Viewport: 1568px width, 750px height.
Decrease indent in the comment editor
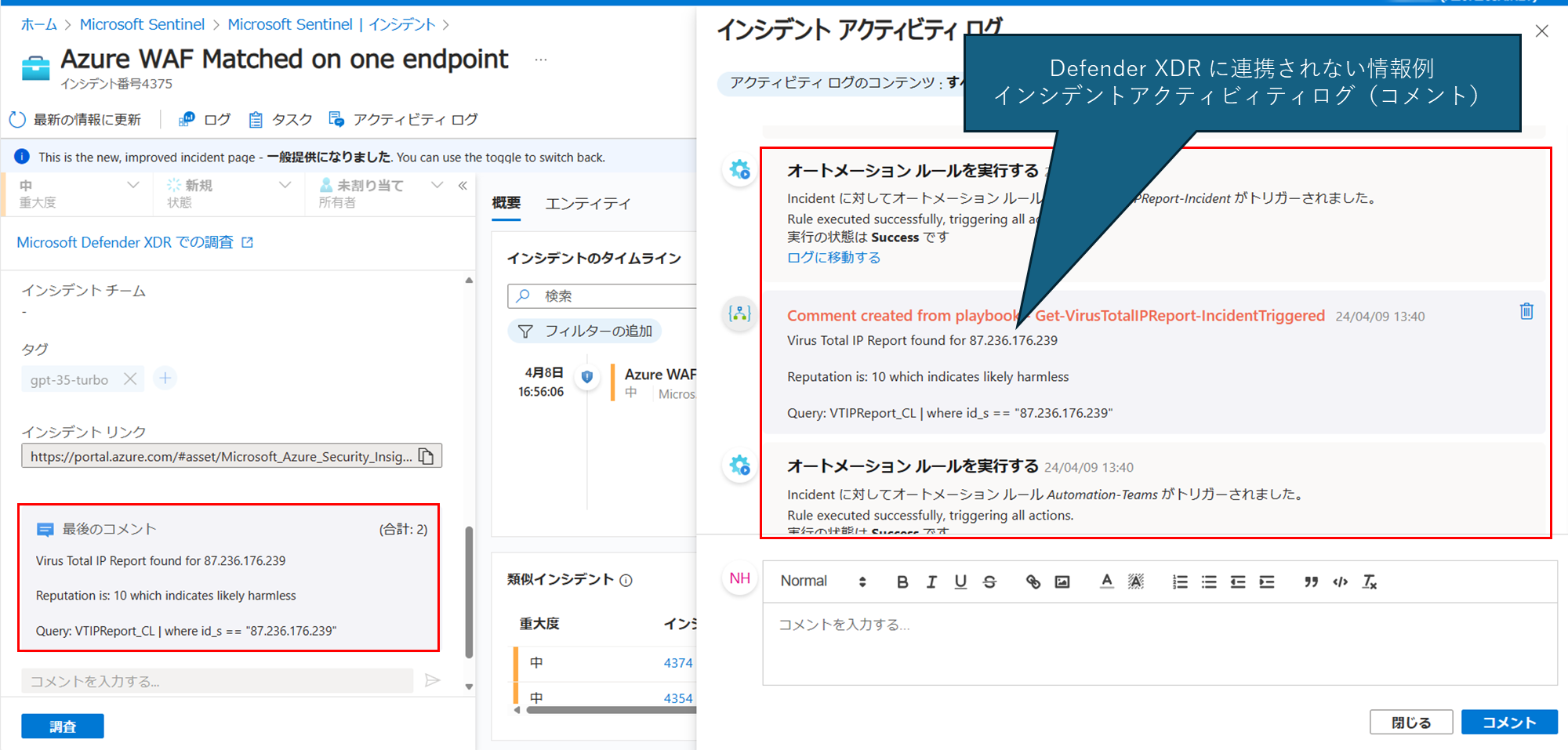pyautogui.click(x=1238, y=582)
